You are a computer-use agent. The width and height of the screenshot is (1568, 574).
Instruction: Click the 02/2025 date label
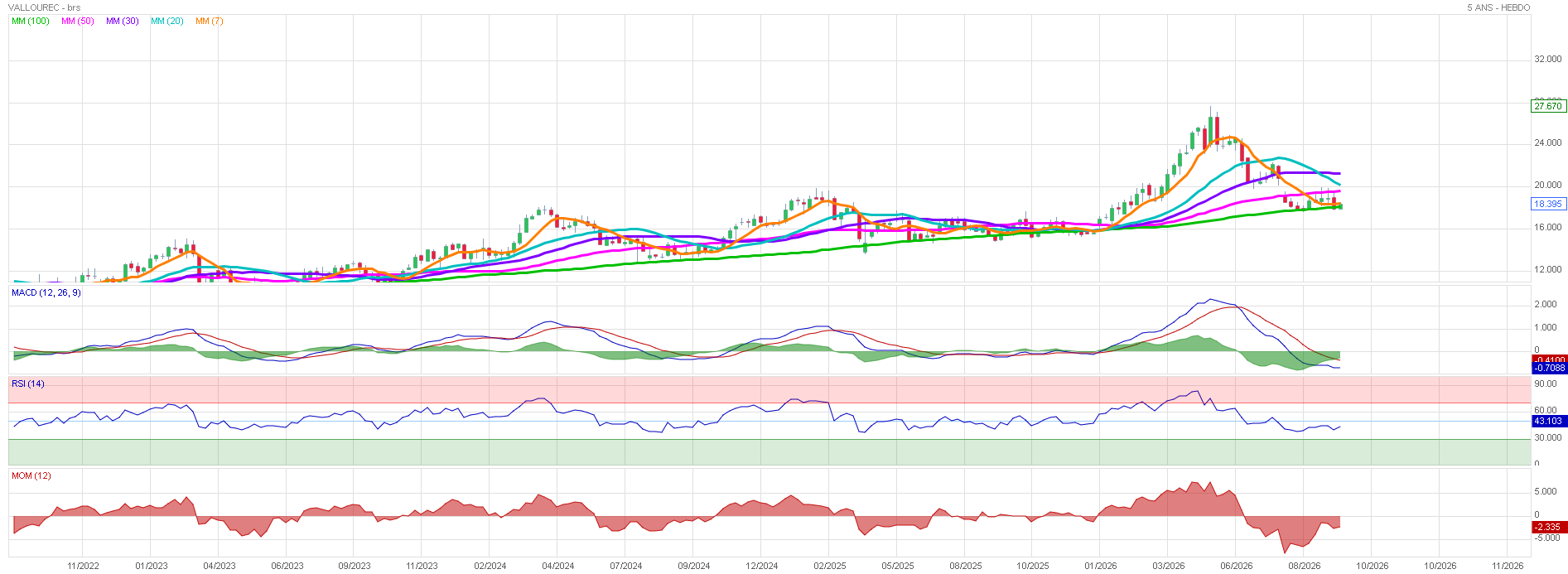point(829,567)
